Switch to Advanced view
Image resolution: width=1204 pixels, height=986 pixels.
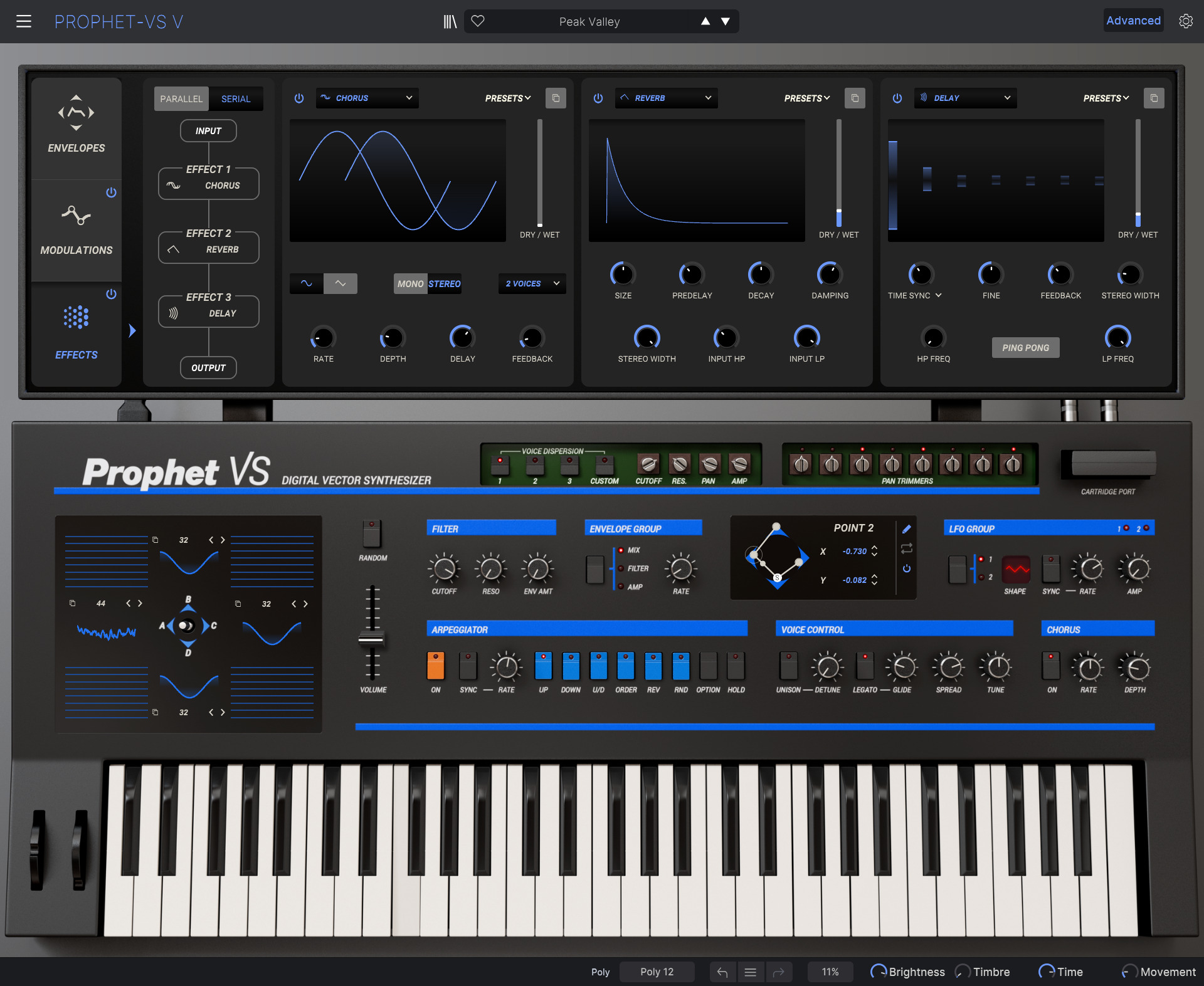(x=1133, y=21)
